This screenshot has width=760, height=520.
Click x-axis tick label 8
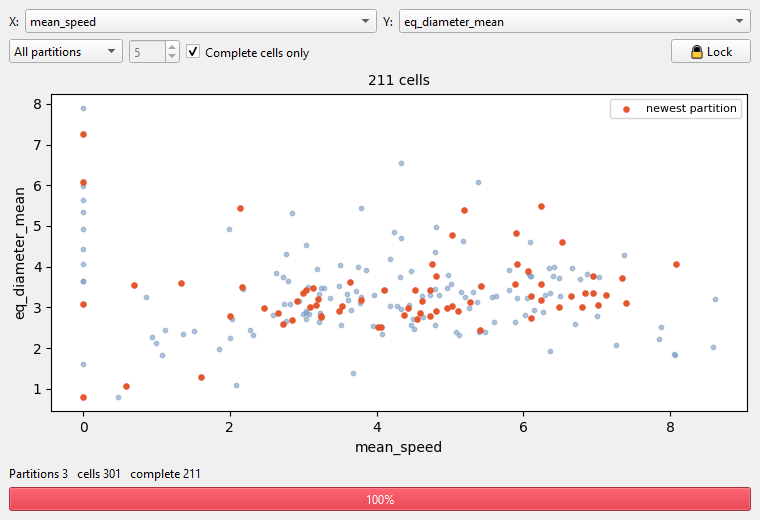670,427
